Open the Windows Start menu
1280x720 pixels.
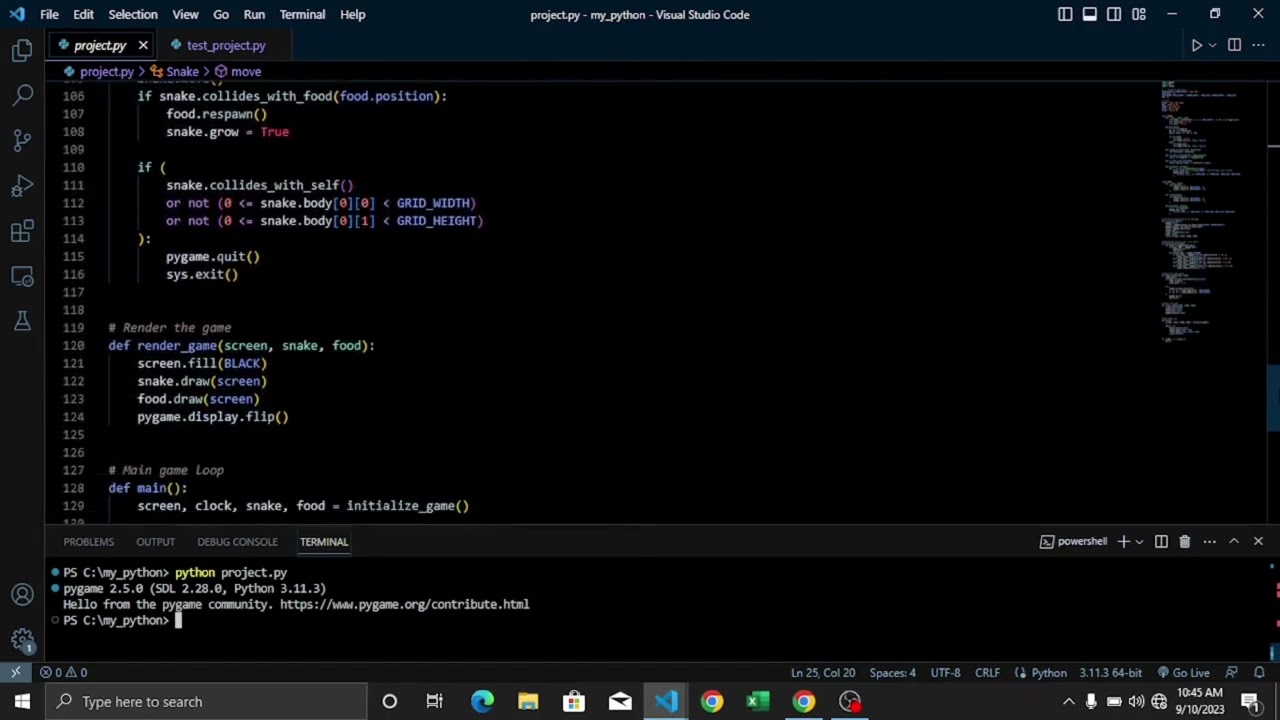pyautogui.click(x=22, y=701)
